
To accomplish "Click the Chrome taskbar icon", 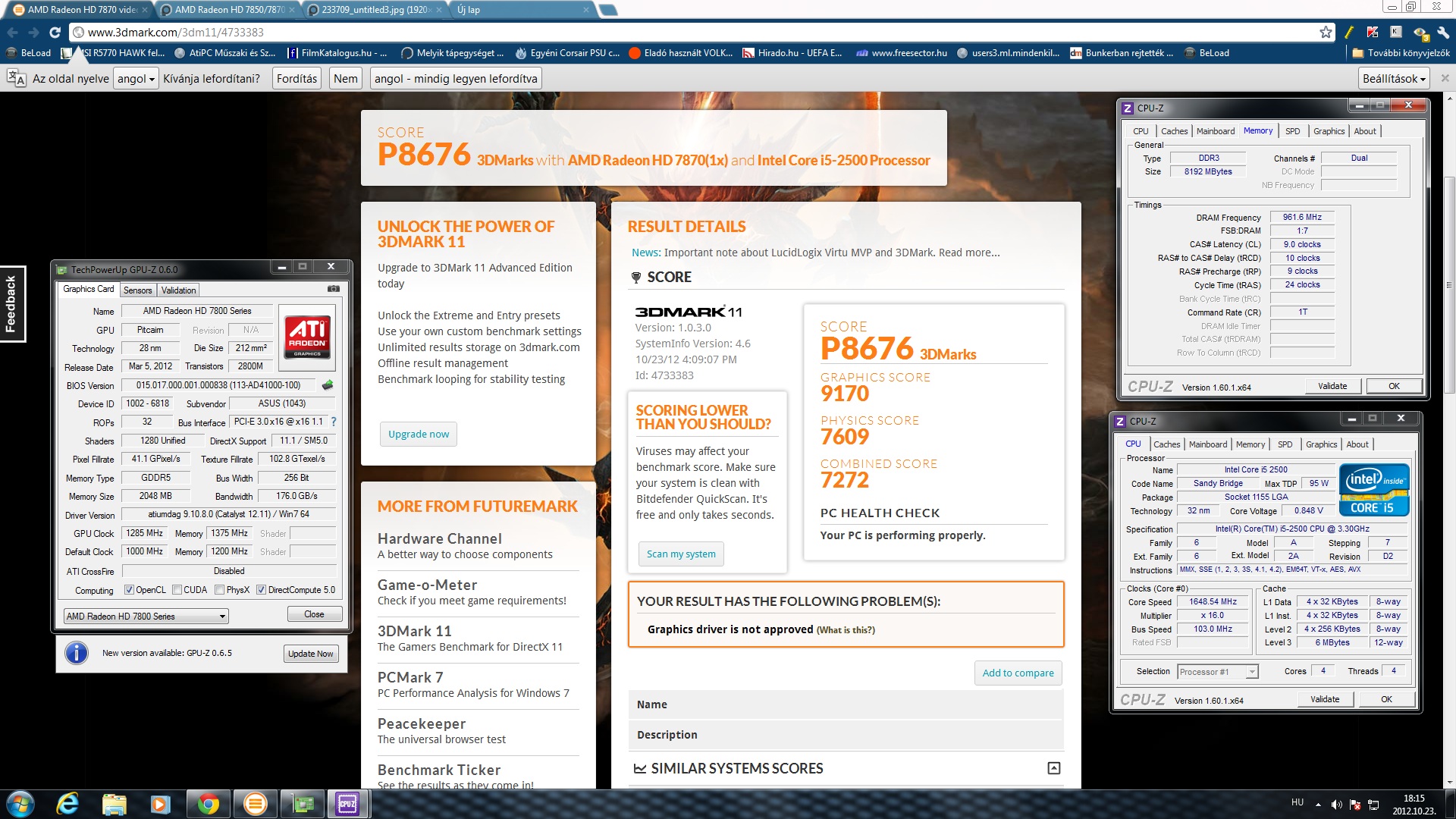I will click(208, 804).
